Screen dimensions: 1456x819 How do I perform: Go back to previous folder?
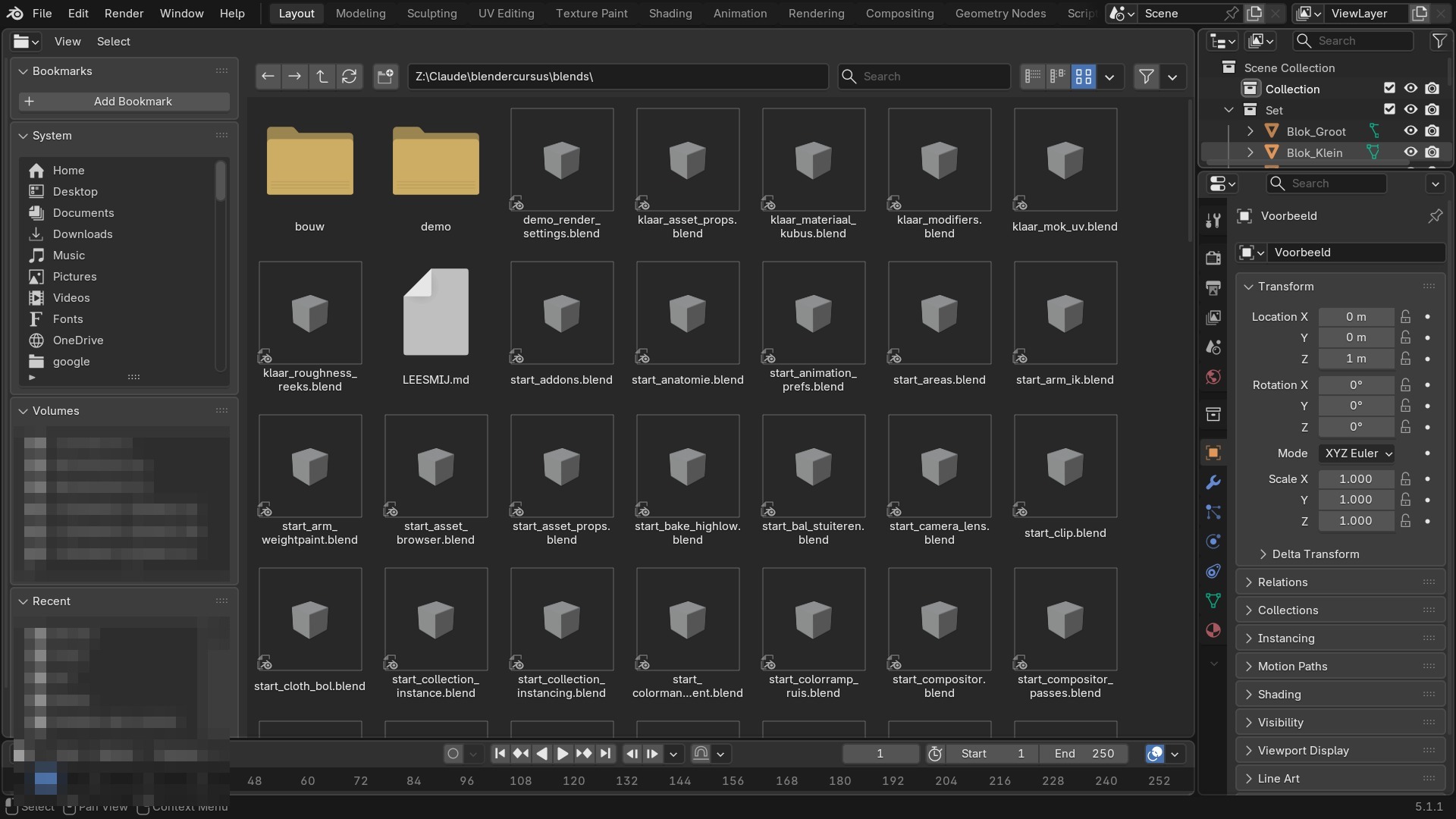click(268, 77)
